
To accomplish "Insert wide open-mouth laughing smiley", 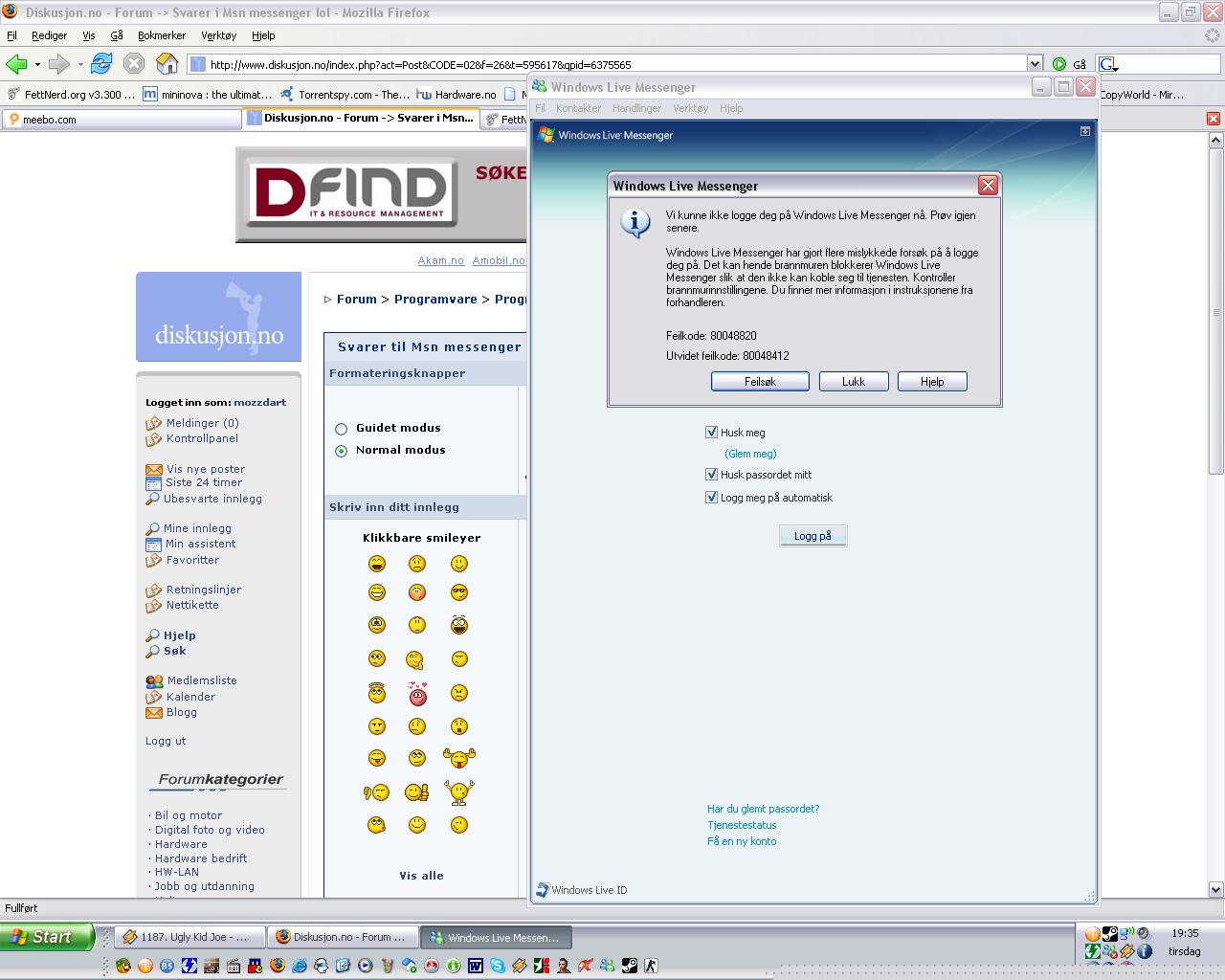I will click(x=459, y=625).
